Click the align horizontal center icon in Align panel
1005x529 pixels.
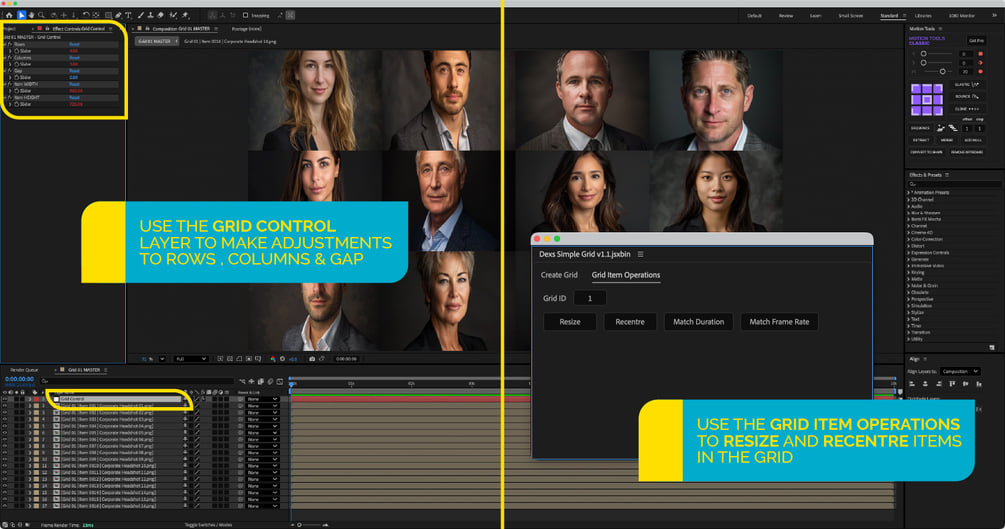coord(926,383)
